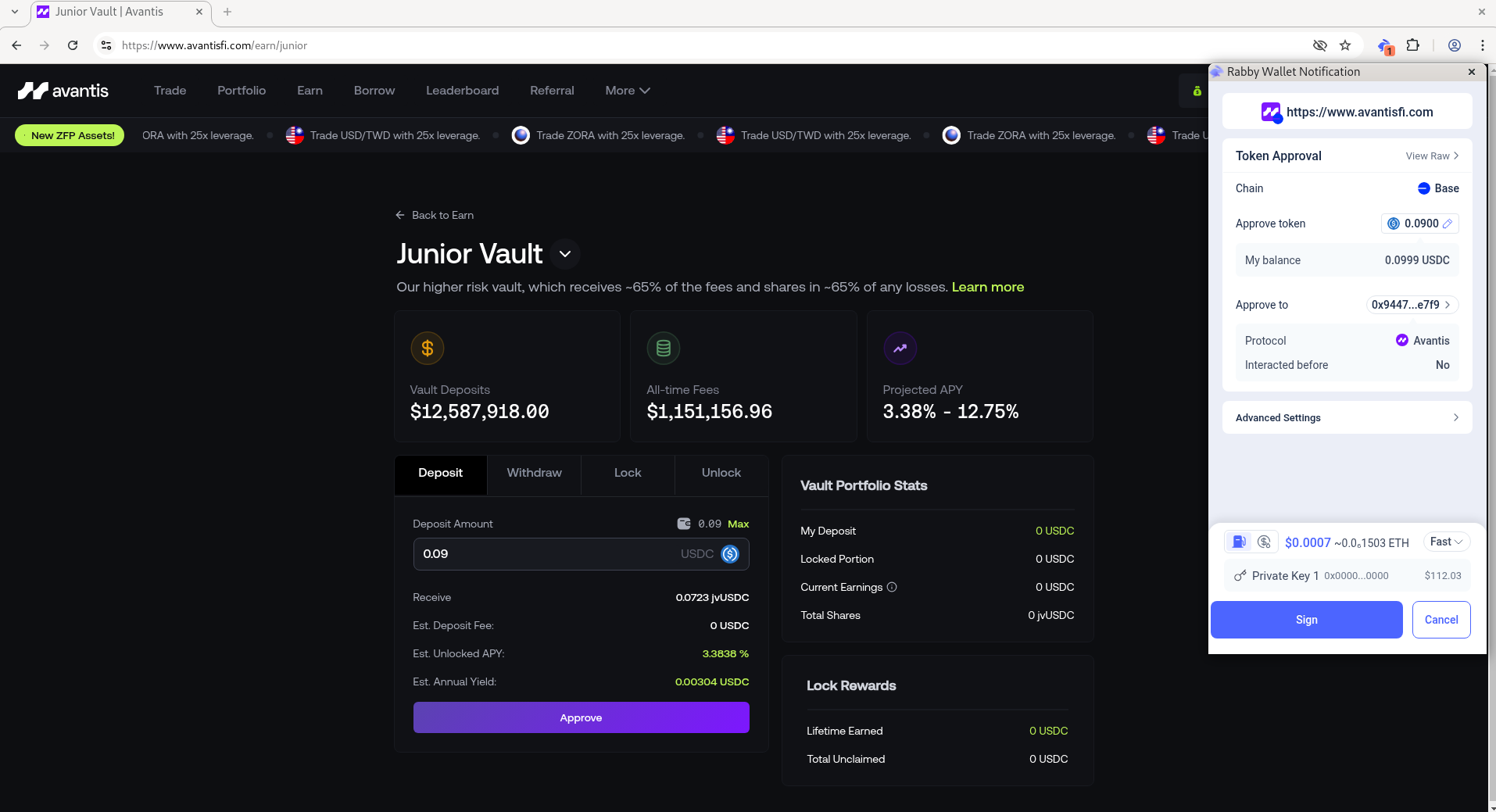The height and width of the screenshot is (812, 1496).
Task: Open the Referral navigation item
Action: tap(552, 91)
